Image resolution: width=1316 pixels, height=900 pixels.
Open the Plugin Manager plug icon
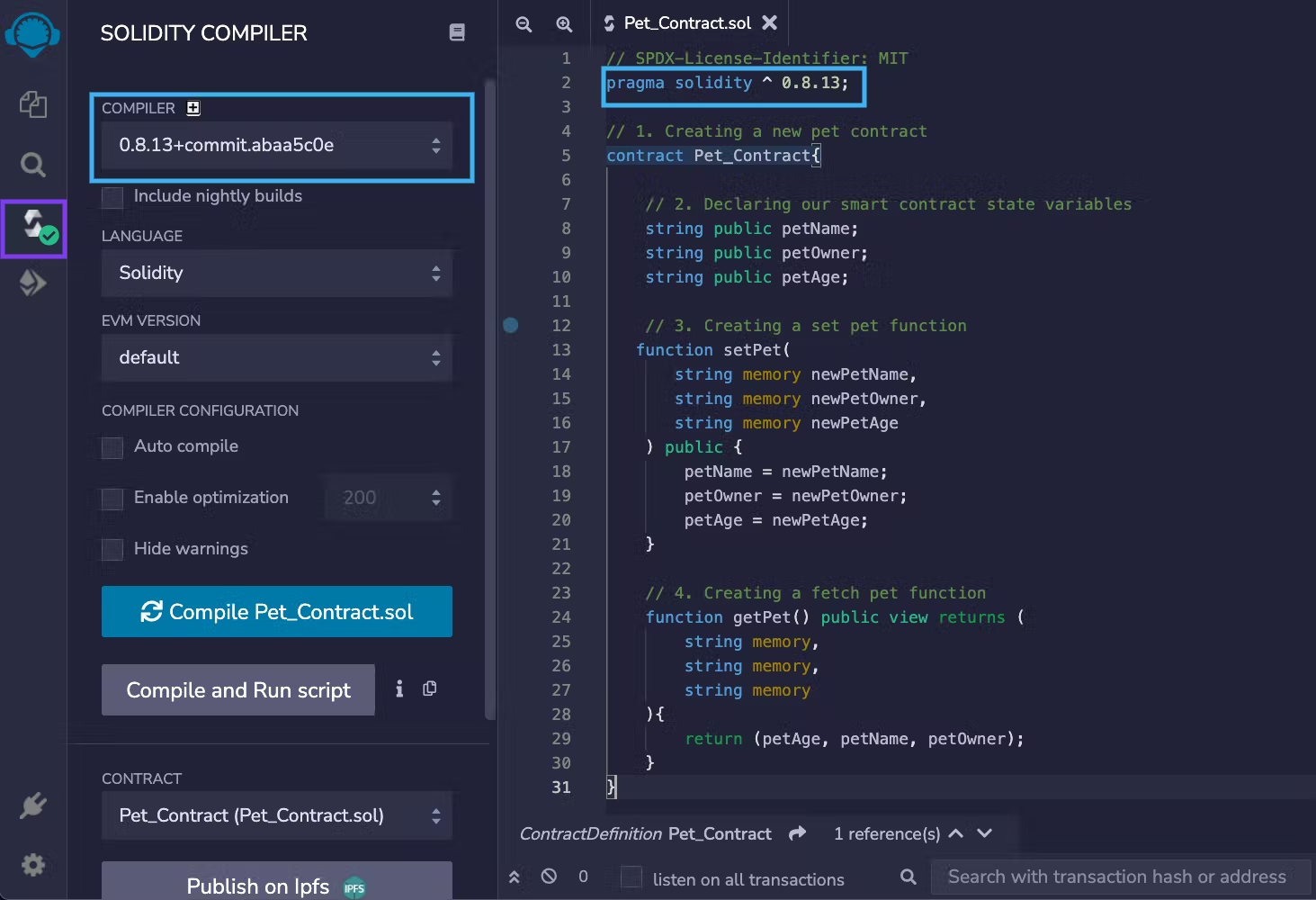coord(33,805)
